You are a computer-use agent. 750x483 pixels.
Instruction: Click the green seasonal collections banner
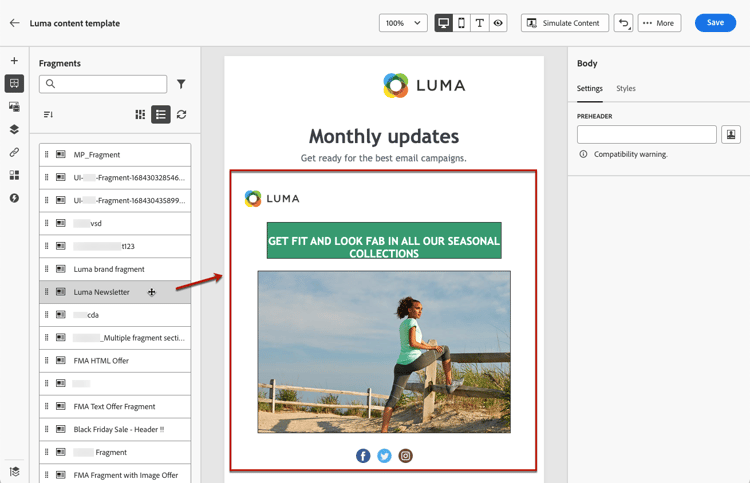384,241
